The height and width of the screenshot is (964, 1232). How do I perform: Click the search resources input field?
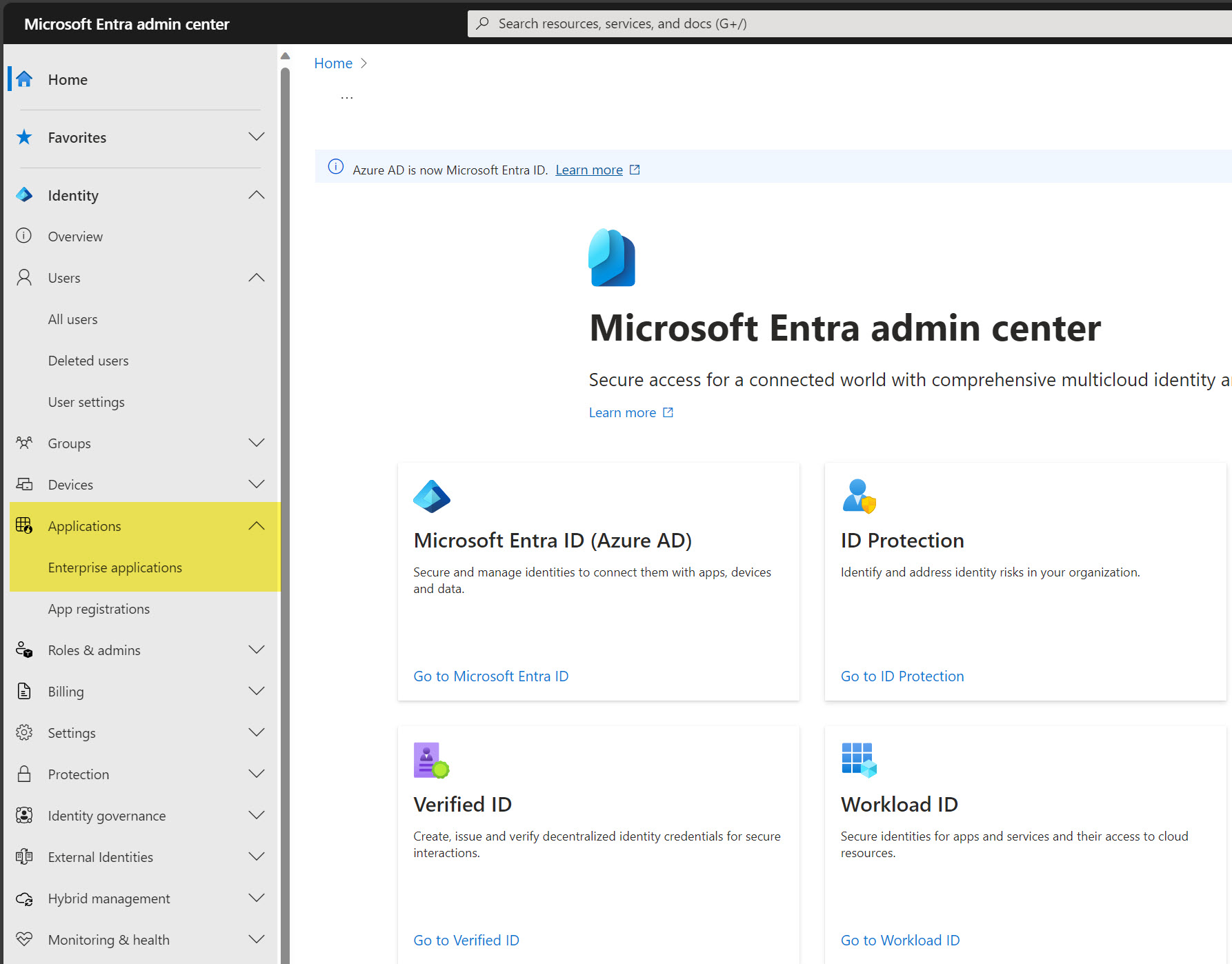(x=850, y=23)
